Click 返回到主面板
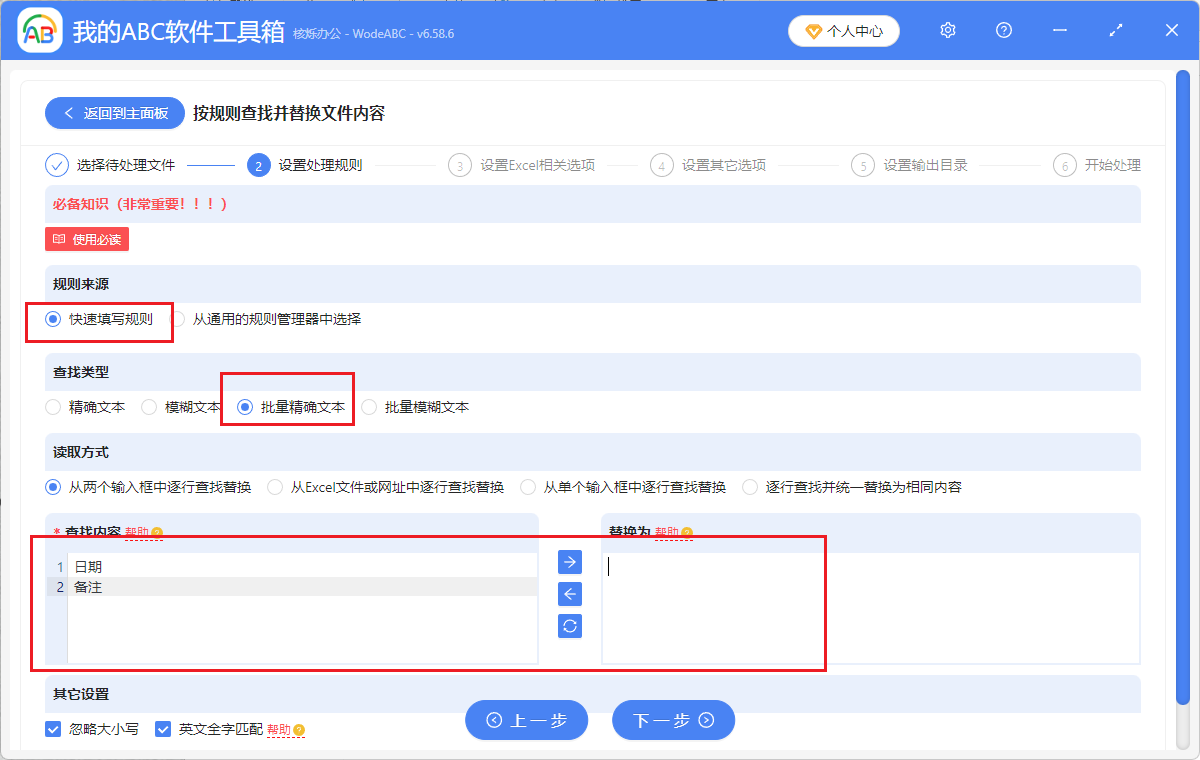1200x760 pixels. pos(114,113)
